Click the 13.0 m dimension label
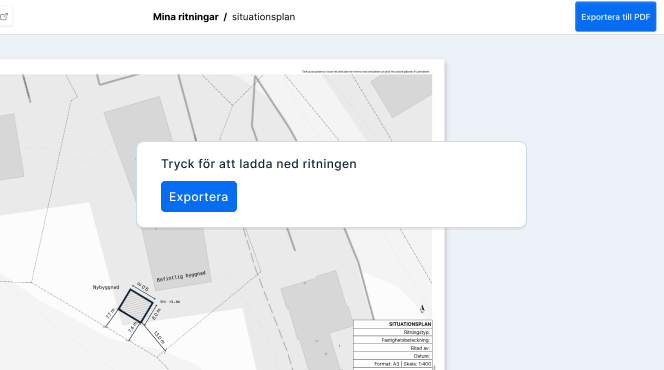The image size is (664, 370). [159, 337]
